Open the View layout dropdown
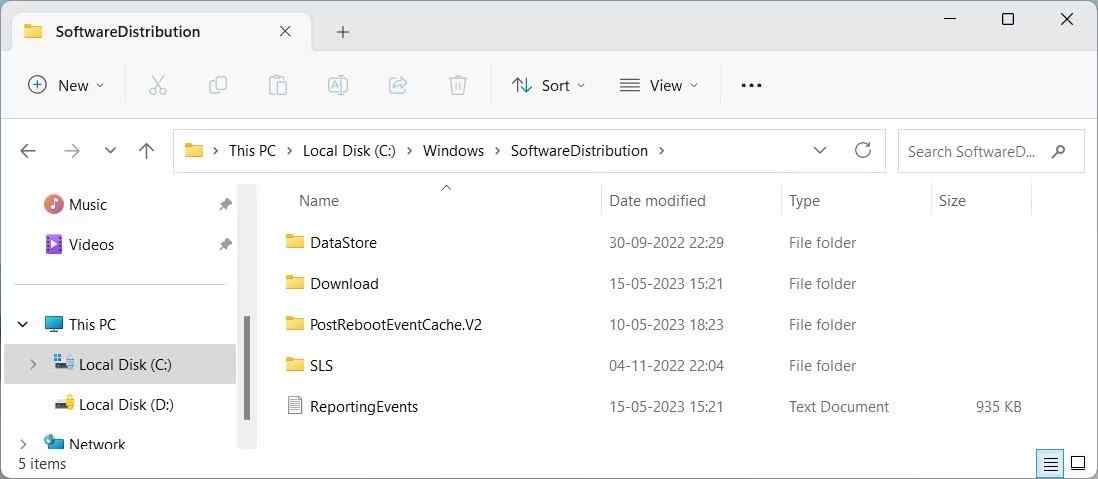The image size is (1098, 479). 659,85
